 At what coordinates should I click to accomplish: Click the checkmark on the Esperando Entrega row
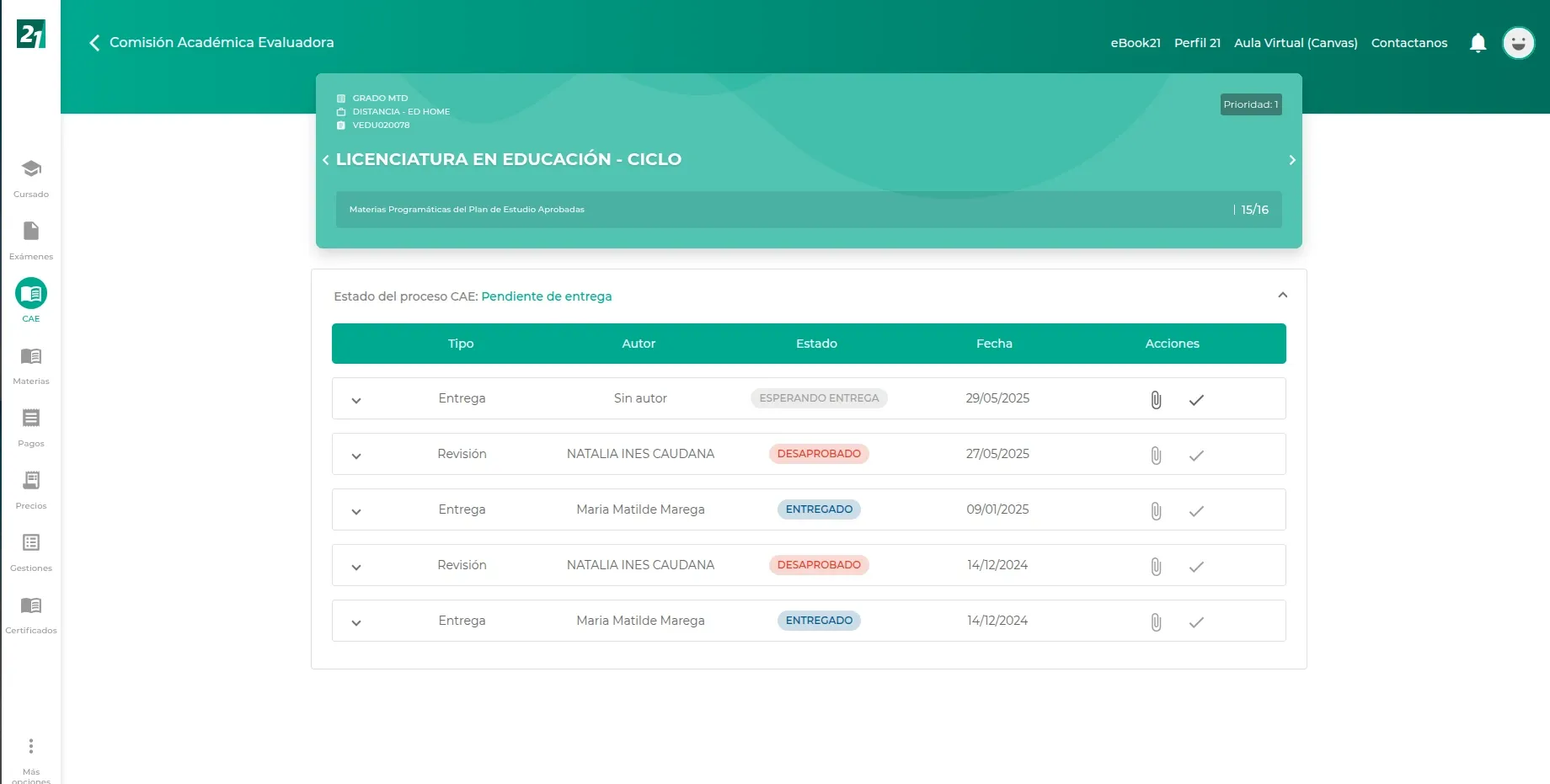coord(1196,400)
